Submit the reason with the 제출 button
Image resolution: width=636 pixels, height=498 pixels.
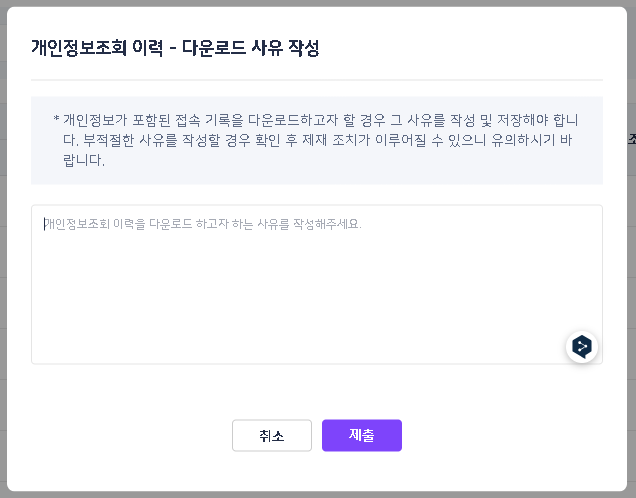point(361,435)
